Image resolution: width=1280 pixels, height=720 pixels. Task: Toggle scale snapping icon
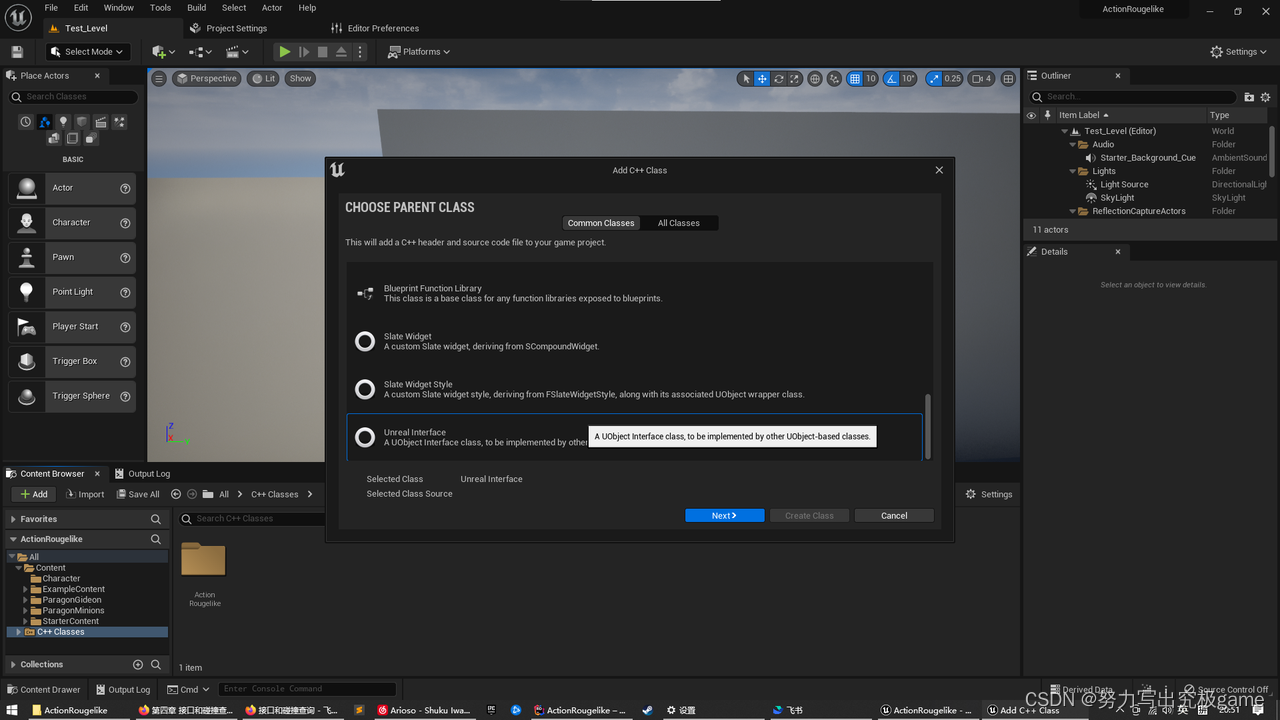tap(934, 78)
